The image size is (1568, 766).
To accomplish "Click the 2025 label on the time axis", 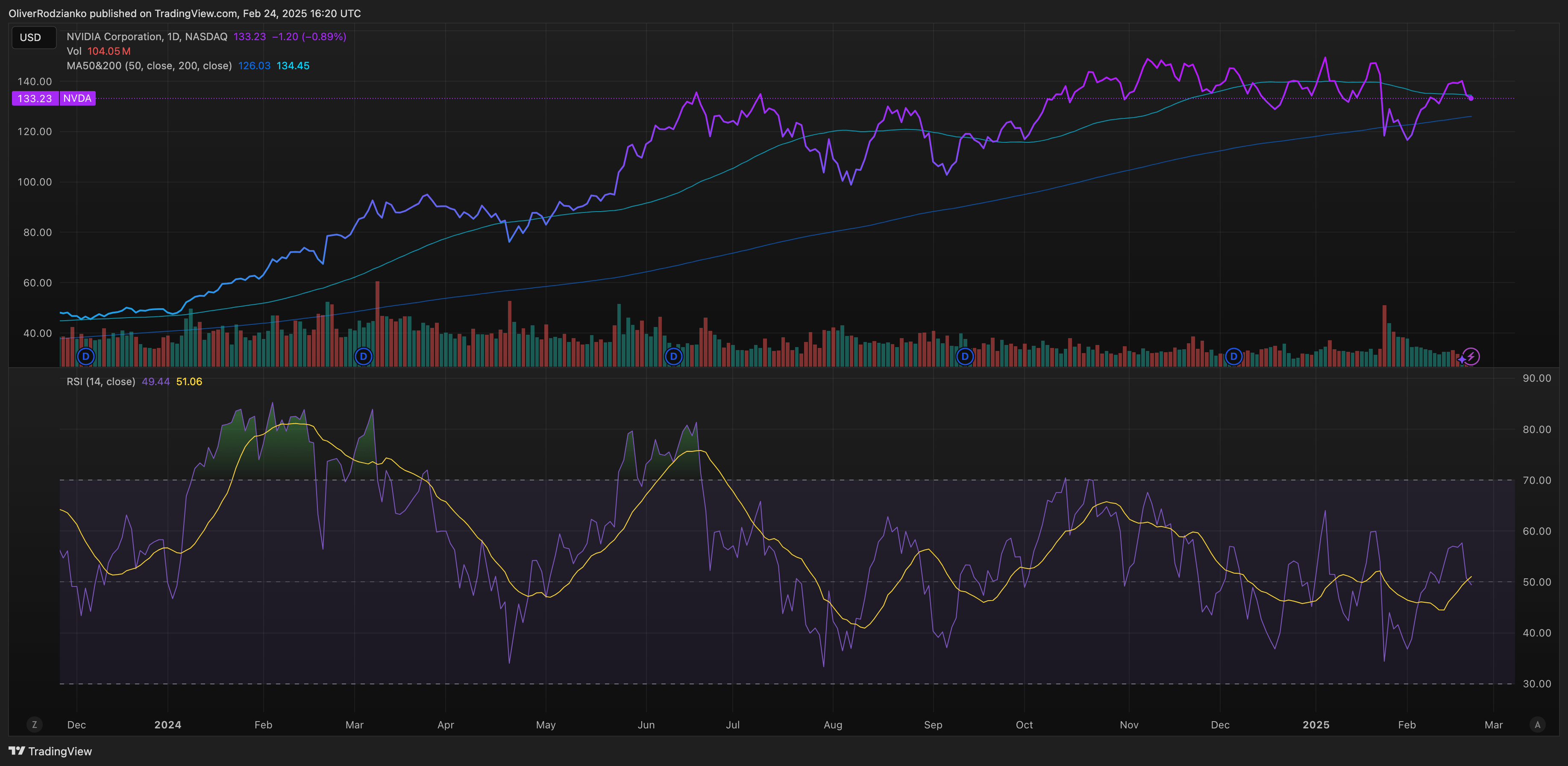I will pyautogui.click(x=1316, y=725).
